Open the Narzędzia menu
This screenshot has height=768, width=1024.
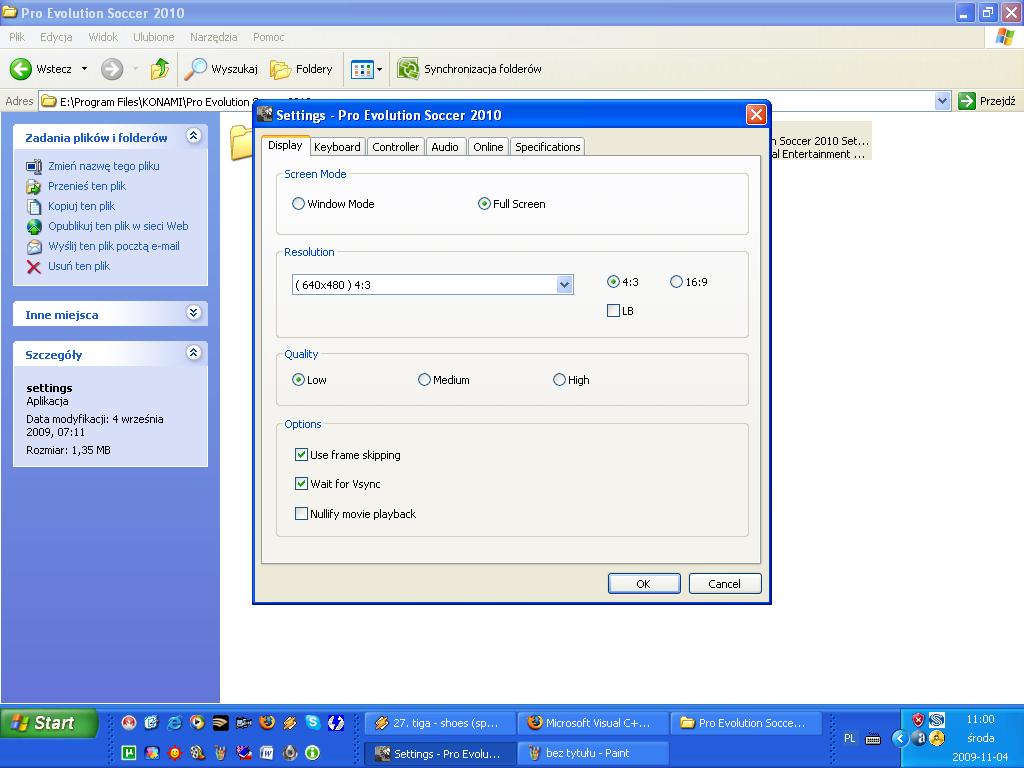214,37
